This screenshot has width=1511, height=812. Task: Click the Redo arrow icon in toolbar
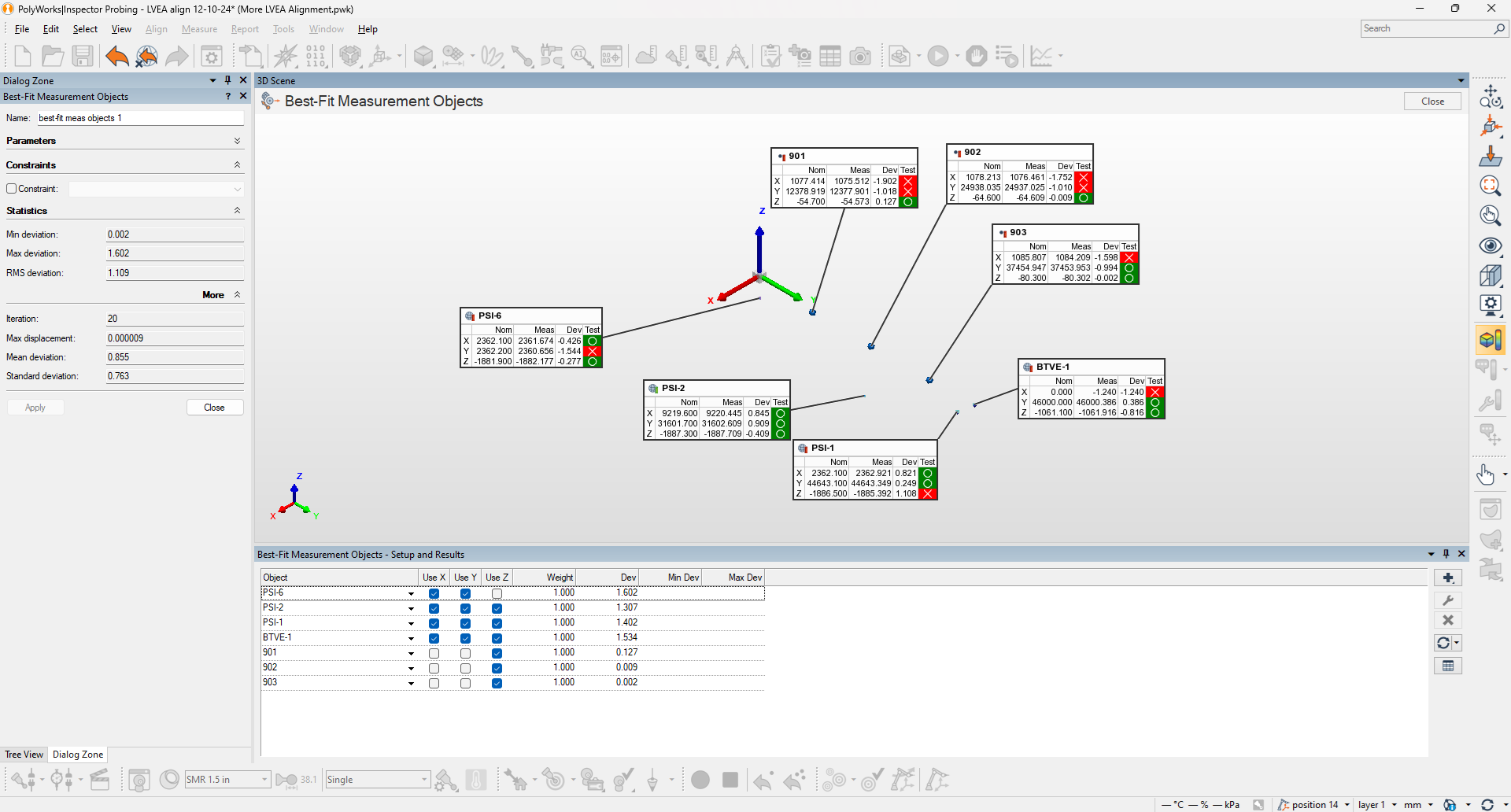tap(177, 56)
